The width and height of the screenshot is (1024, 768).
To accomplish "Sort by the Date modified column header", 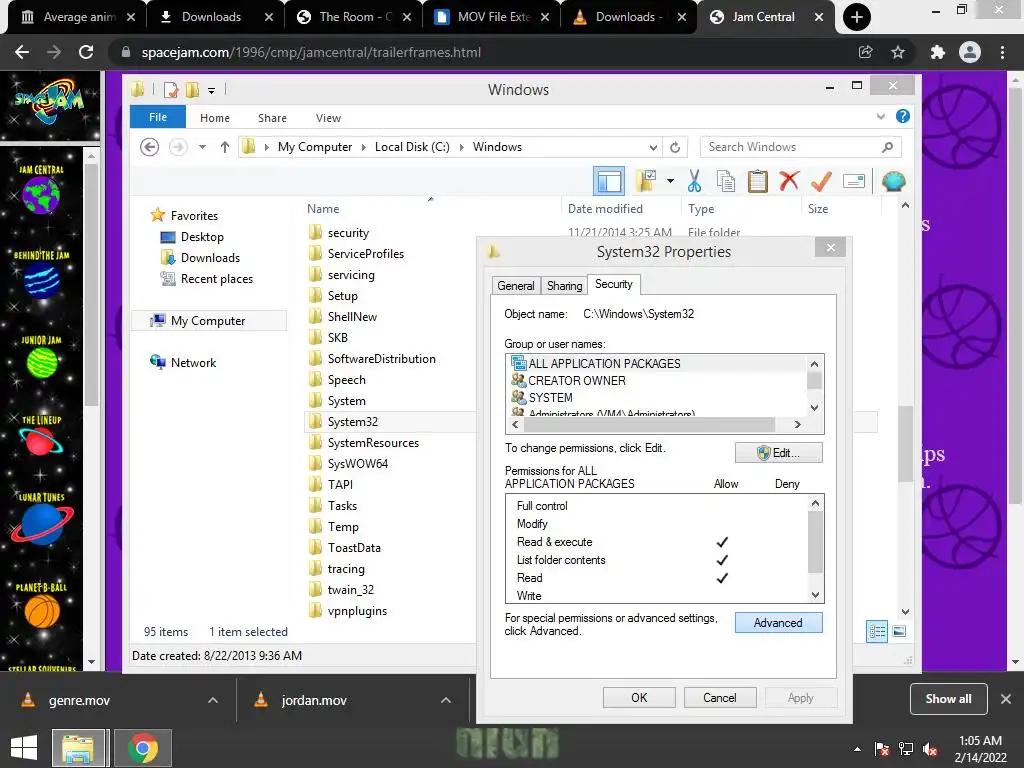I will [605, 209].
